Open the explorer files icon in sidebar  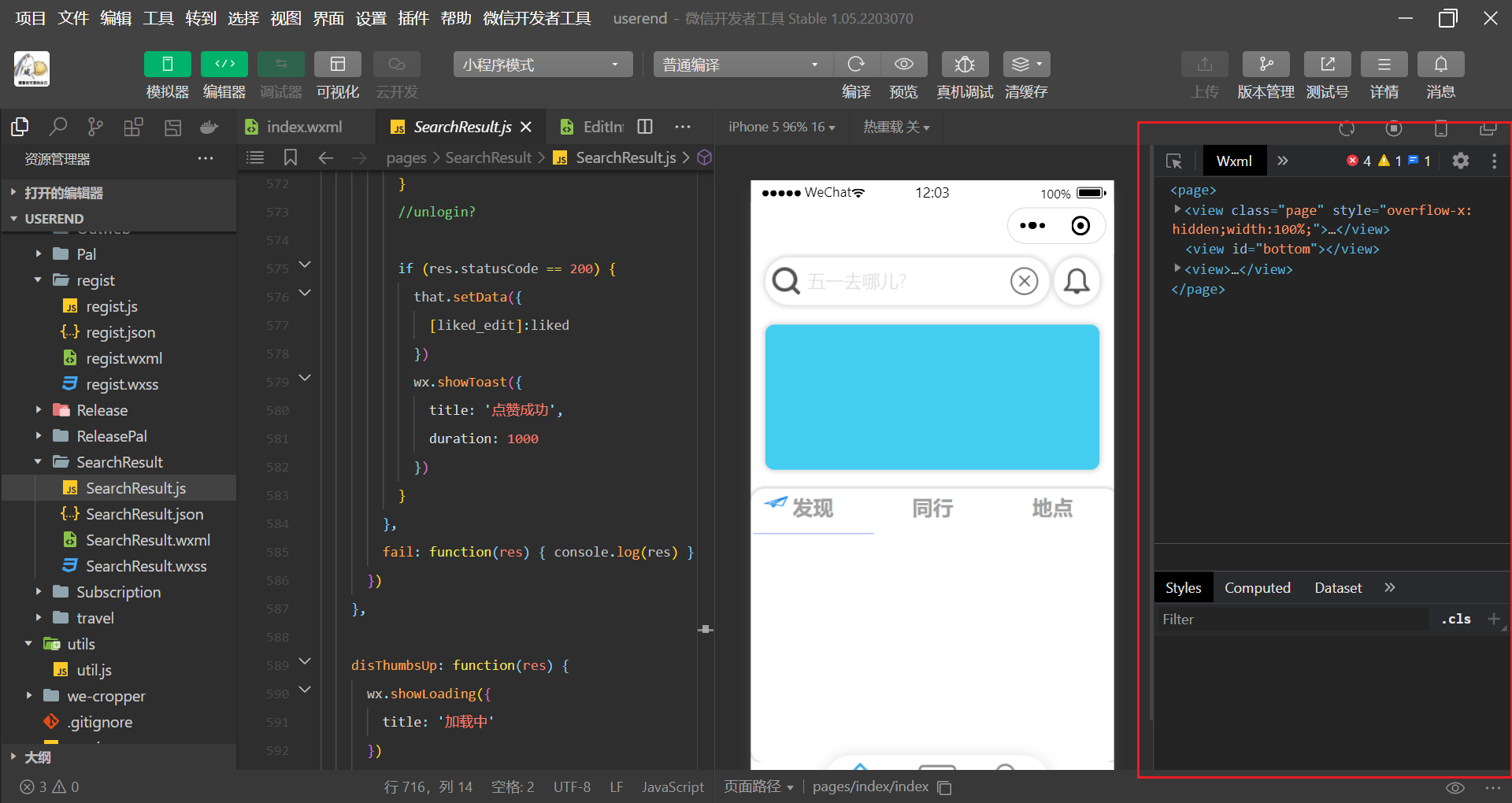(x=20, y=127)
